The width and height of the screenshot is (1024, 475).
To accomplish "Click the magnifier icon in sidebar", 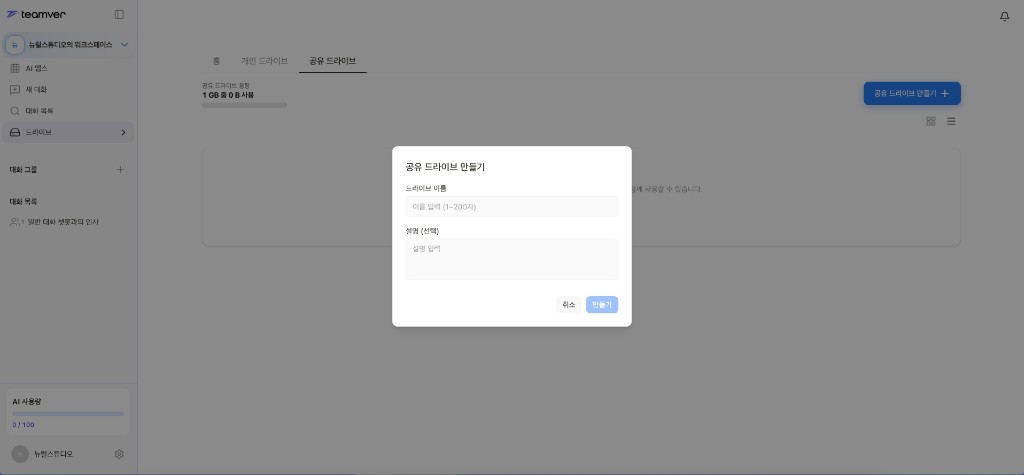I will pos(15,111).
